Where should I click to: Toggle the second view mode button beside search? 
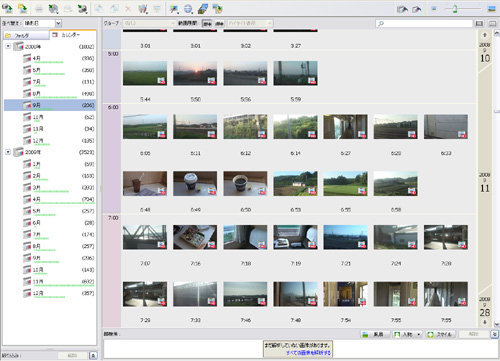point(492,23)
